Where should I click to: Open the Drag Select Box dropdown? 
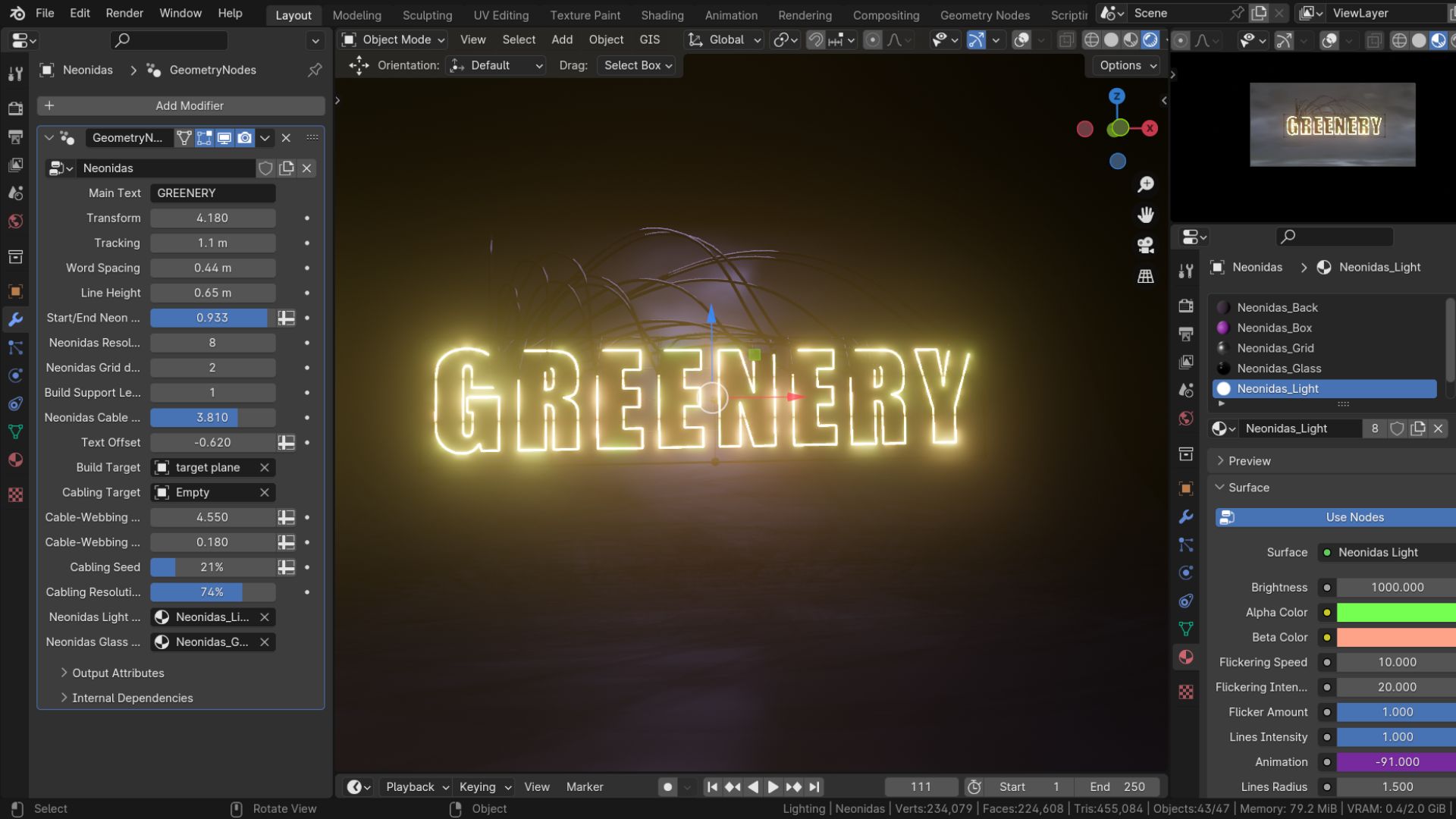pos(637,66)
